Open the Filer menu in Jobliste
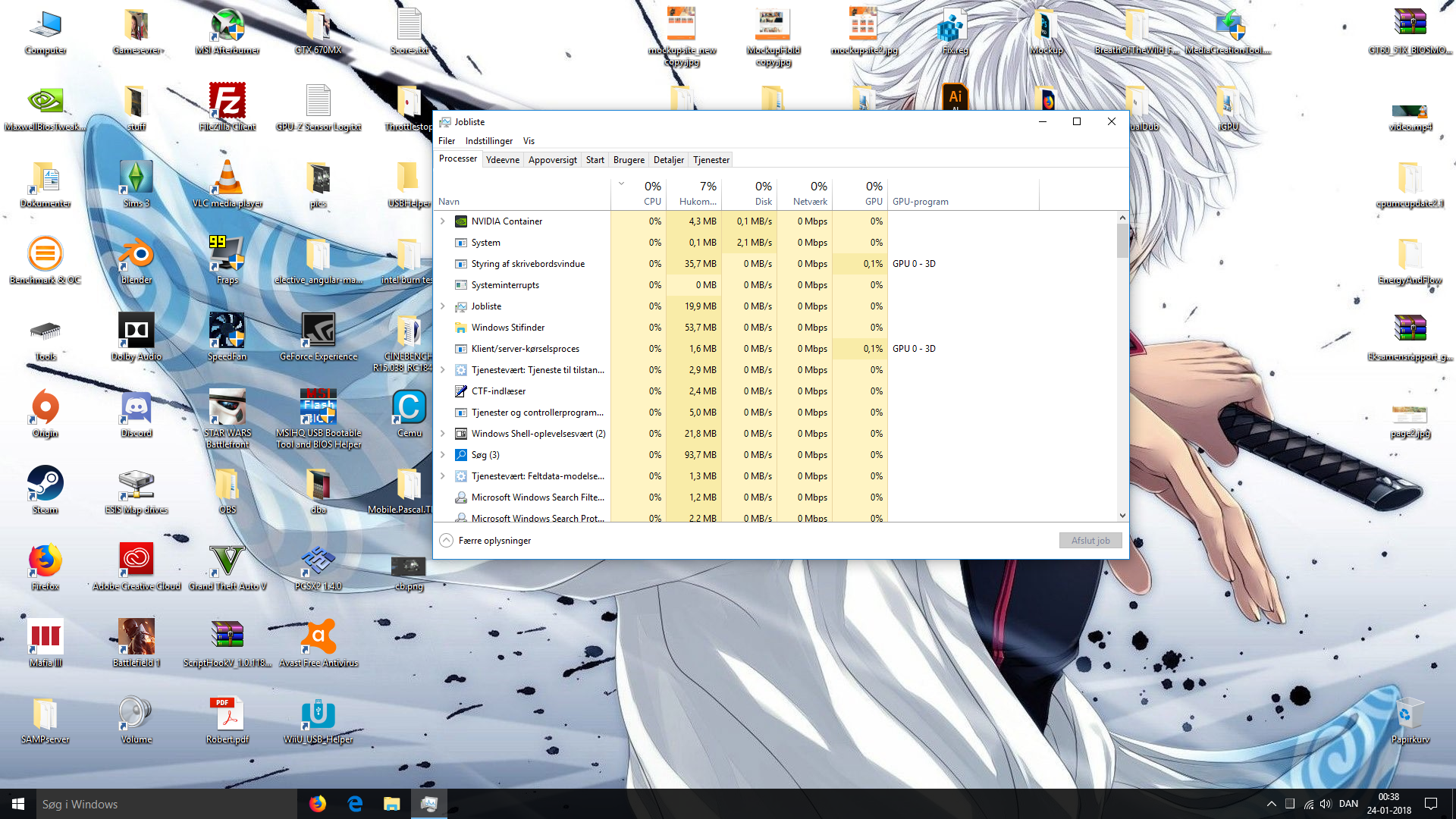Image resolution: width=1456 pixels, height=819 pixels. 447,141
